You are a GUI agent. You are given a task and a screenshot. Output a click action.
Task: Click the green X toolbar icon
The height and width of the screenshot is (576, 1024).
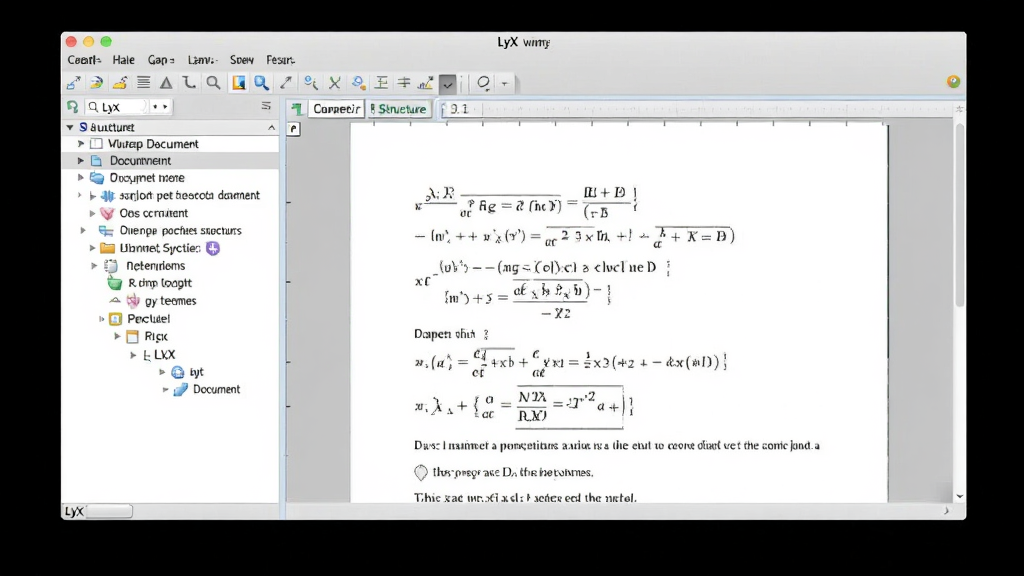(x=335, y=83)
